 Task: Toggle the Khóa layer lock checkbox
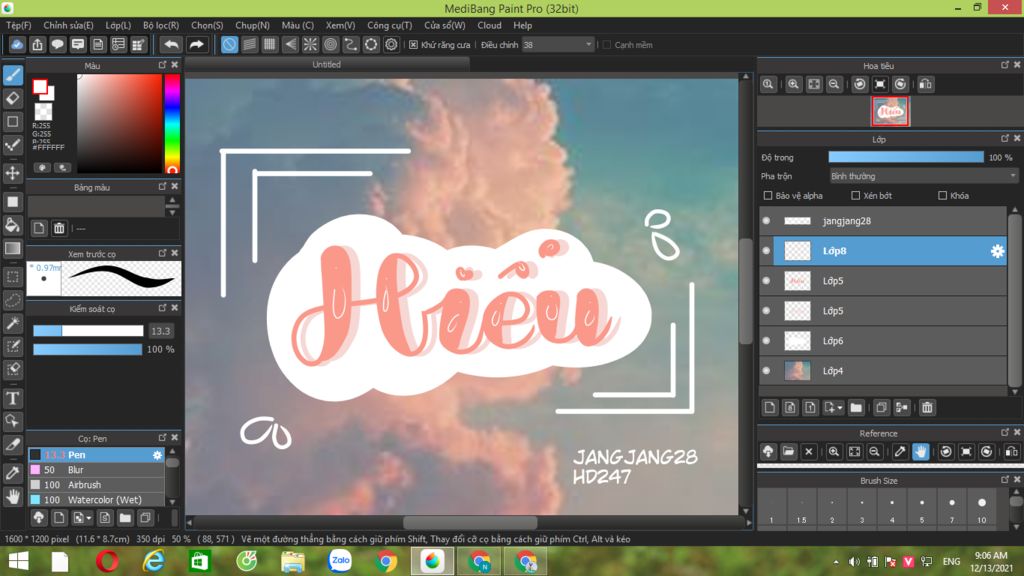tap(942, 195)
